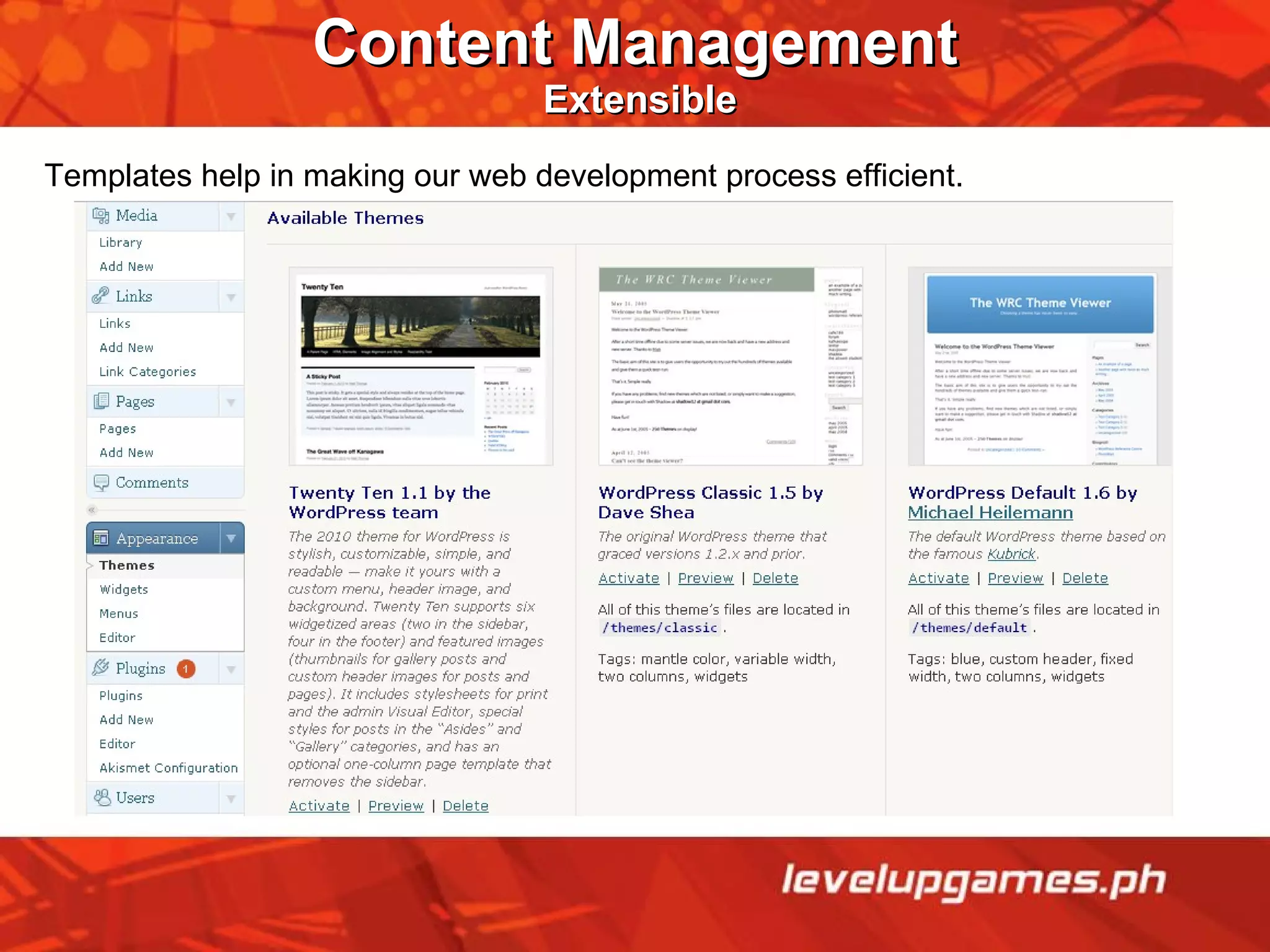Preview the WordPress Default theme
This screenshot has width=1270, height=952.
pyautogui.click(x=1015, y=578)
